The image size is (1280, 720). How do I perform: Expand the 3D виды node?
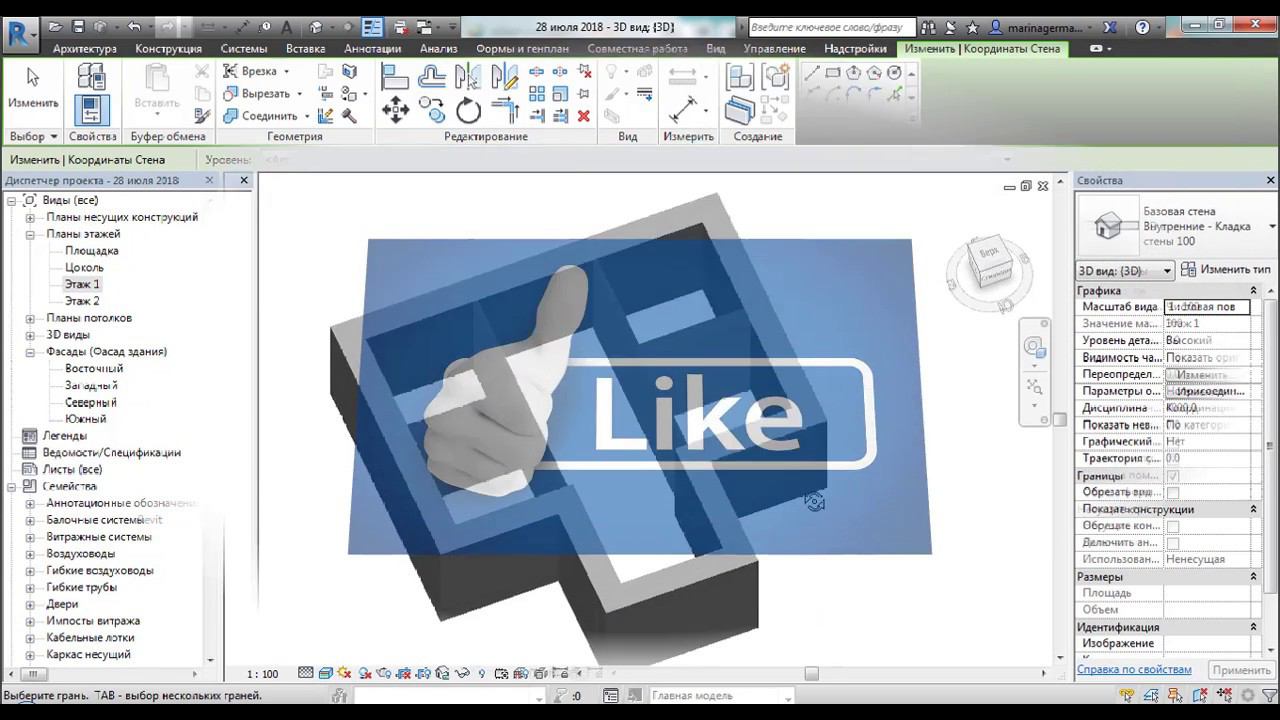(30, 336)
